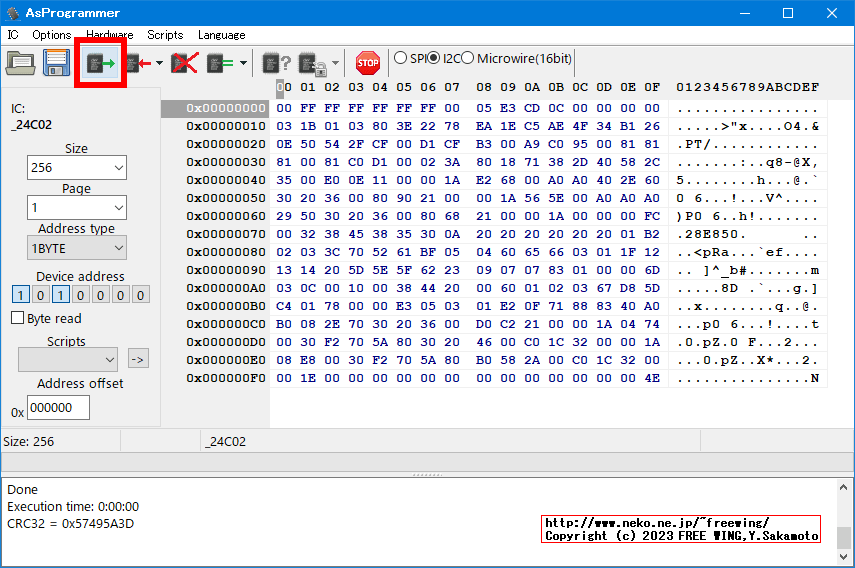Choose the Microwire(16bit) radio option
The width and height of the screenshot is (855, 568).
(x=468, y=58)
